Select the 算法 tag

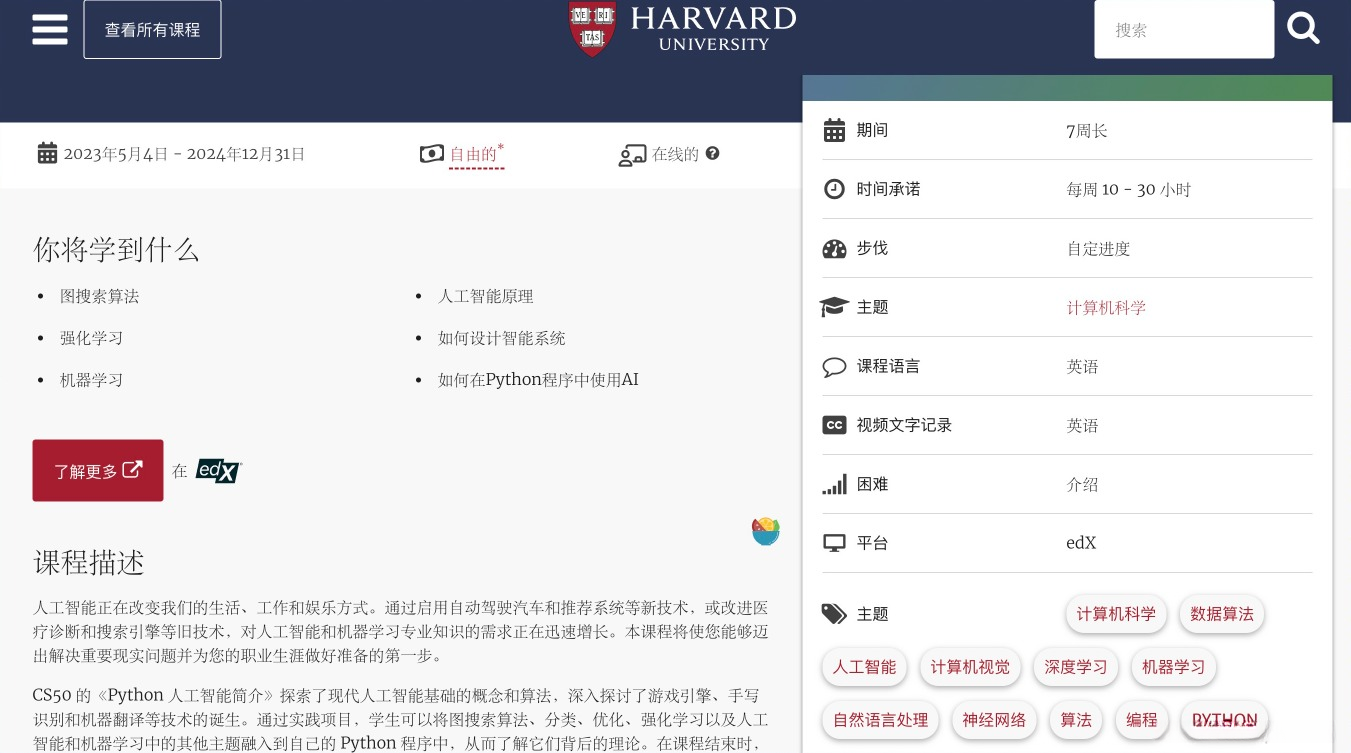tap(1076, 720)
